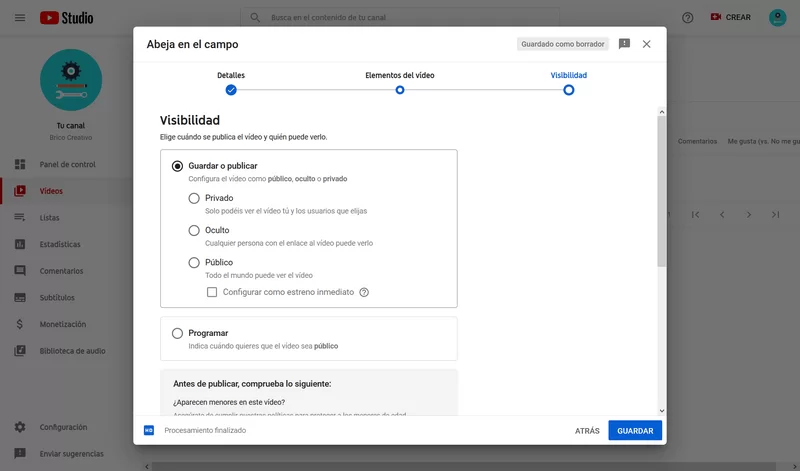Go to next page of video table

(748, 215)
